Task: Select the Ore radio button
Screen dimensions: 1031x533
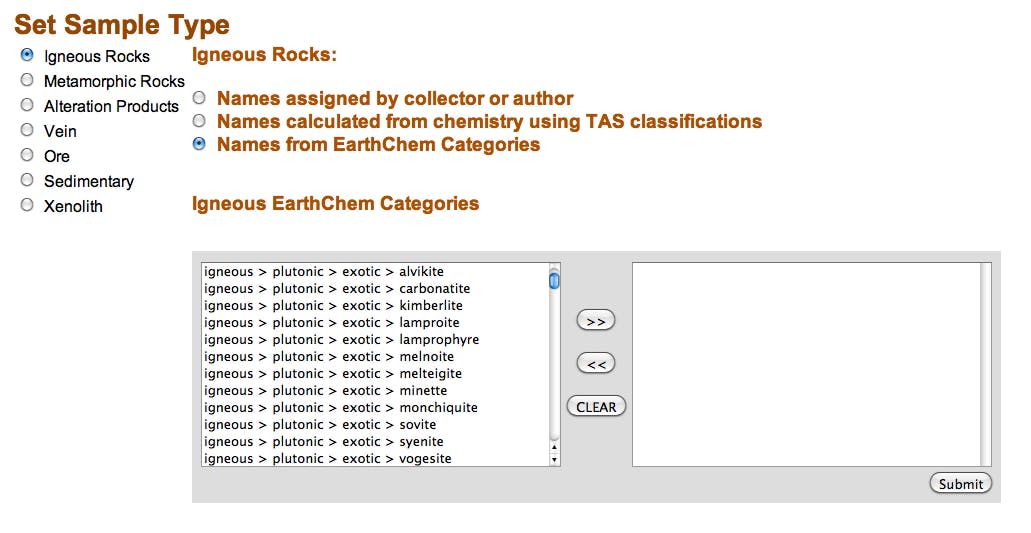Action: coord(27,155)
